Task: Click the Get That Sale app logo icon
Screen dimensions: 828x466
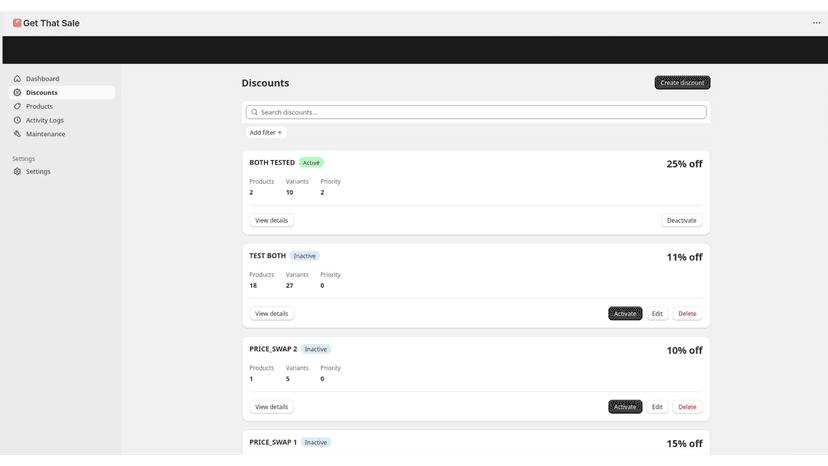Action: click(17, 23)
